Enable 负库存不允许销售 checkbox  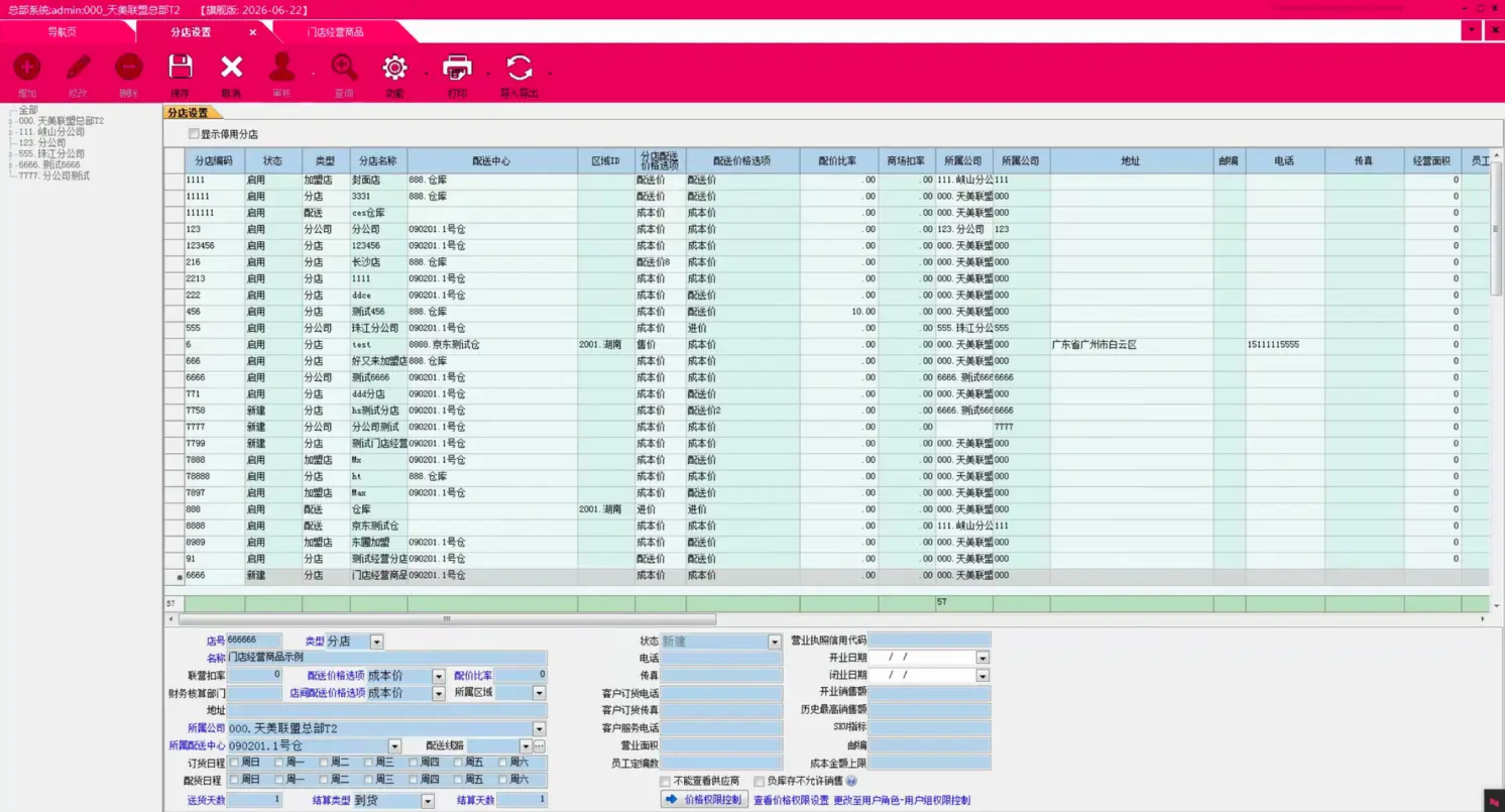(x=759, y=781)
